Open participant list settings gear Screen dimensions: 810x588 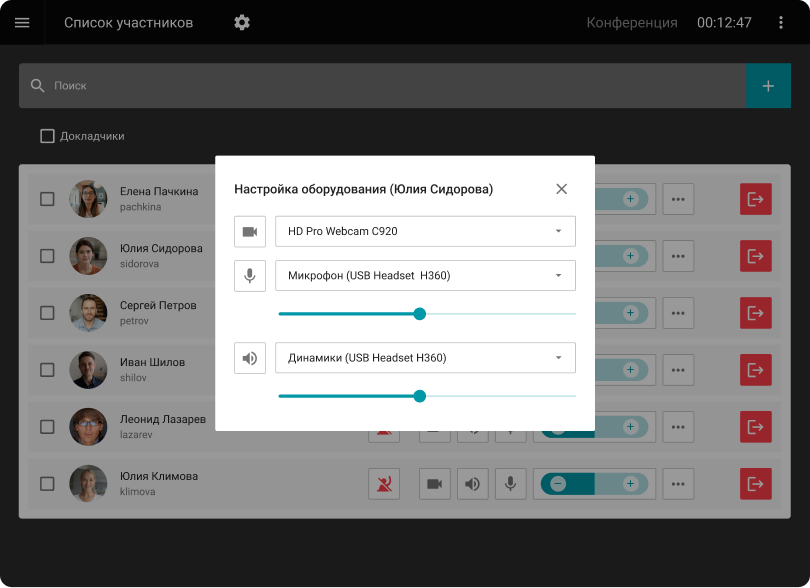click(x=241, y=22)
